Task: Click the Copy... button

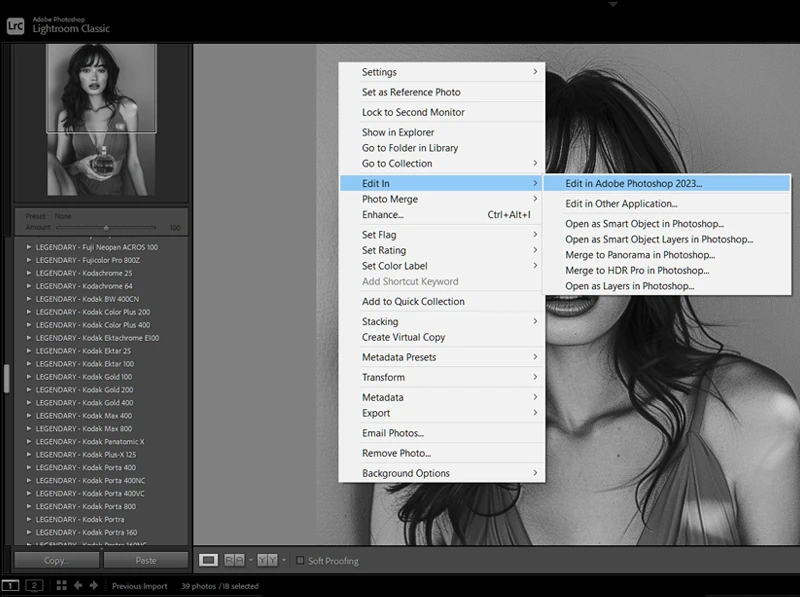Action: point(57,560)
